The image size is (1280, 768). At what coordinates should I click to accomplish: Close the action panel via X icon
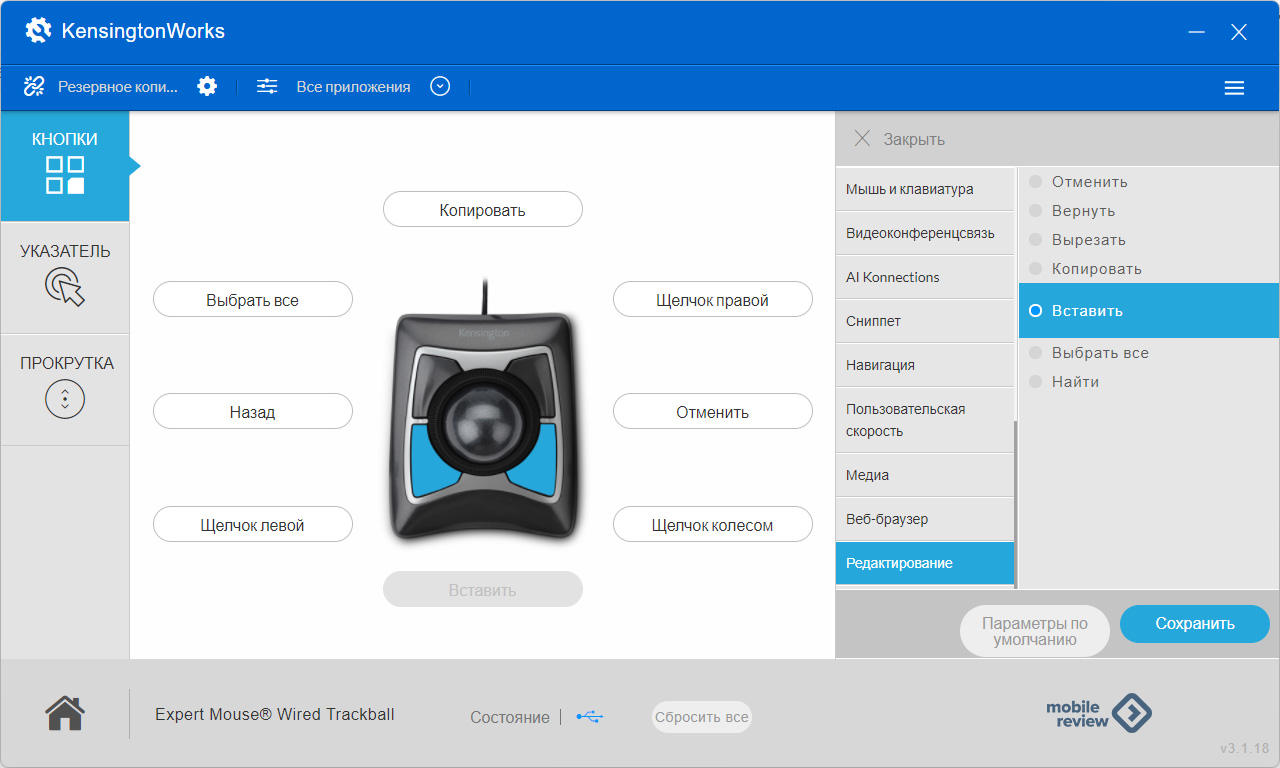click(x=862, y=139)
